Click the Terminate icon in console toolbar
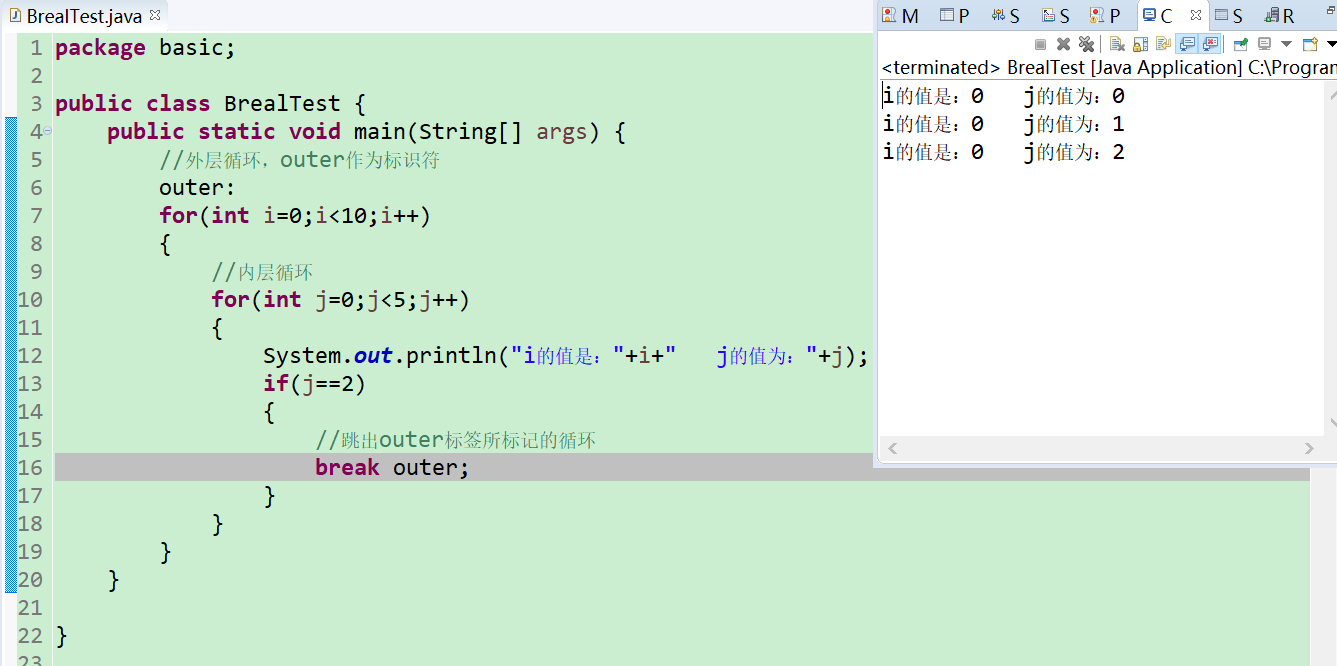The image size is (1337, 666). (1040, 44)
